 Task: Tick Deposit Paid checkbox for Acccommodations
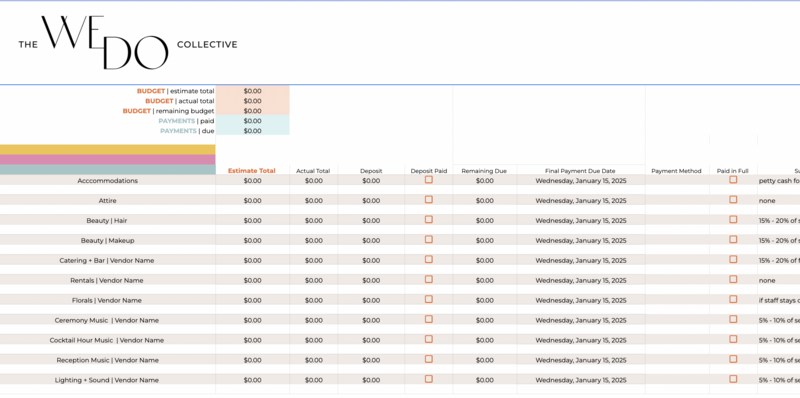pos(429,180)
